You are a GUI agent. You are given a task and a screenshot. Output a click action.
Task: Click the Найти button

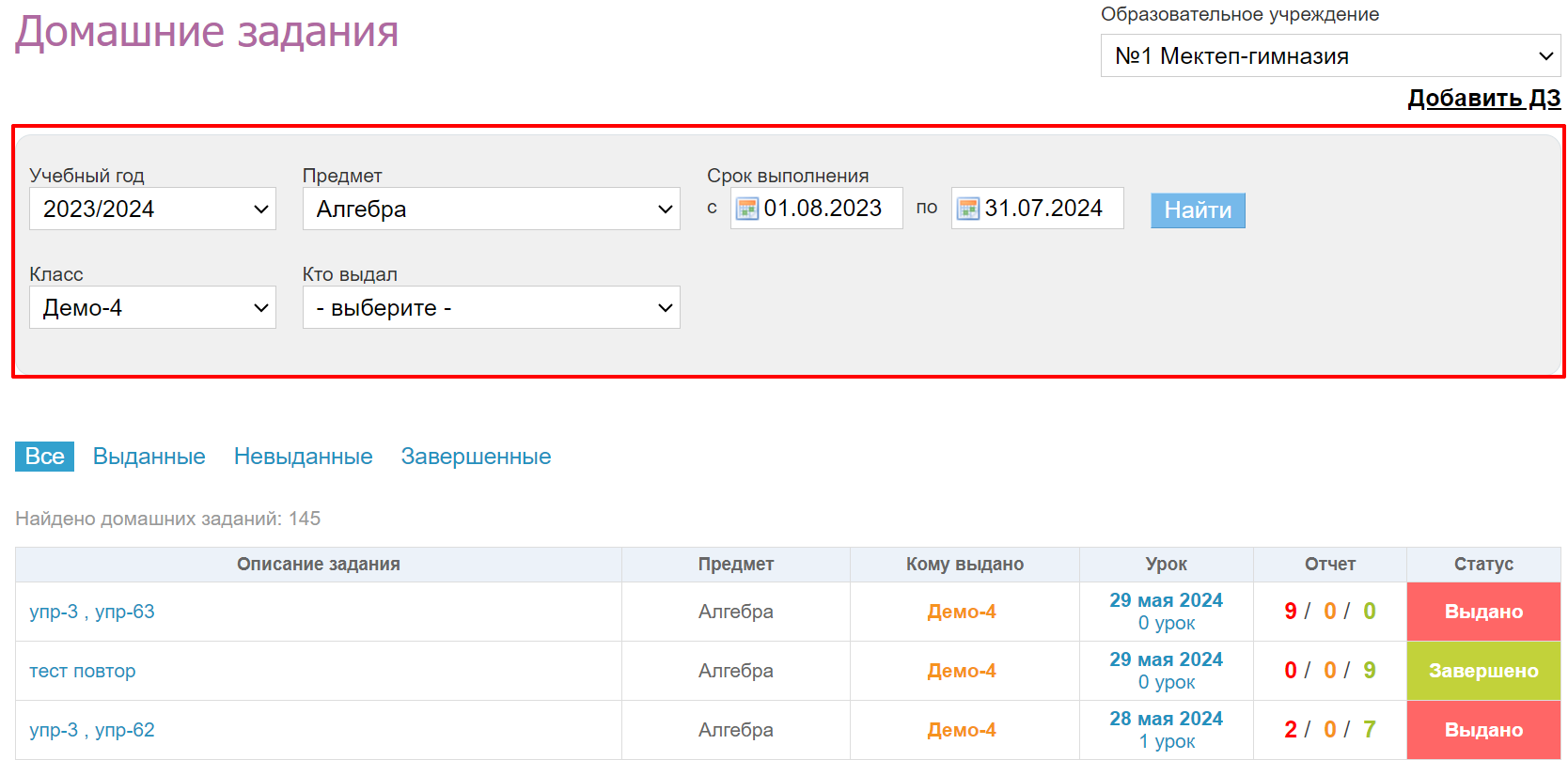pos(1197,210)
